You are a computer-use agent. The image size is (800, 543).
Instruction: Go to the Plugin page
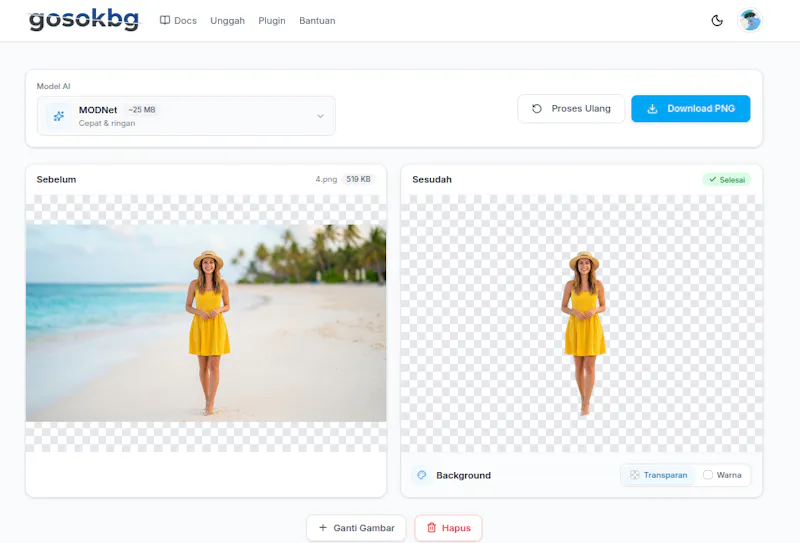click(272, 21)
